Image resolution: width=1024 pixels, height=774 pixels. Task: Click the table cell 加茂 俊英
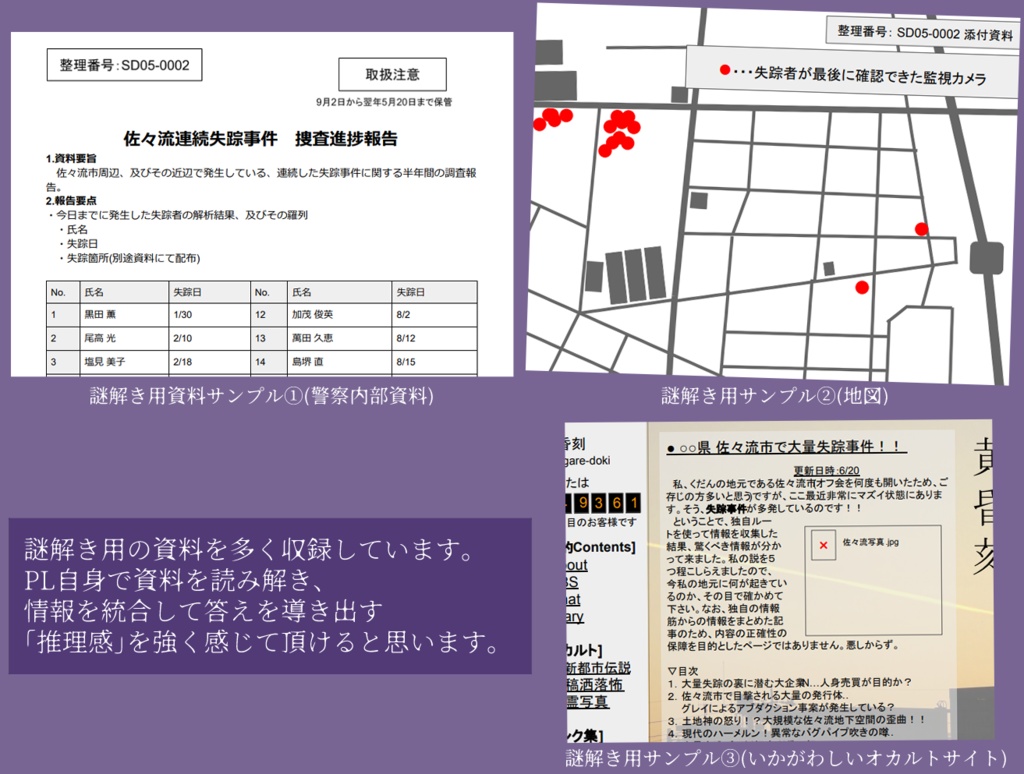click(339, 314)
